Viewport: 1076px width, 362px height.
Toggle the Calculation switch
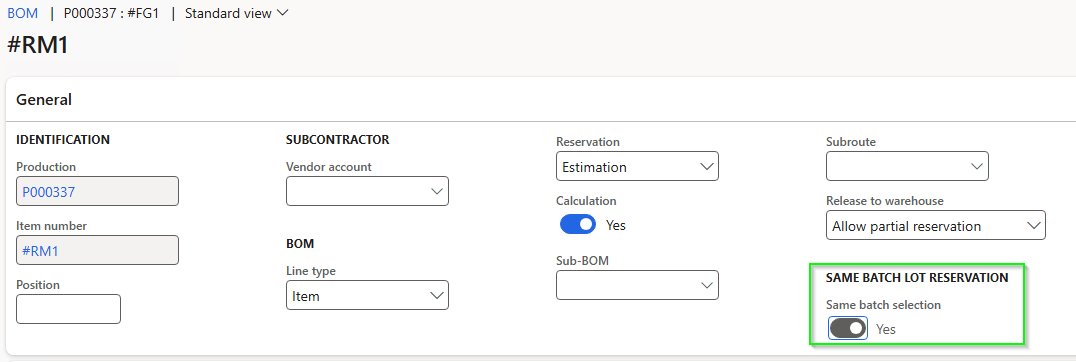pyautogui.click(x=578, y=224)
